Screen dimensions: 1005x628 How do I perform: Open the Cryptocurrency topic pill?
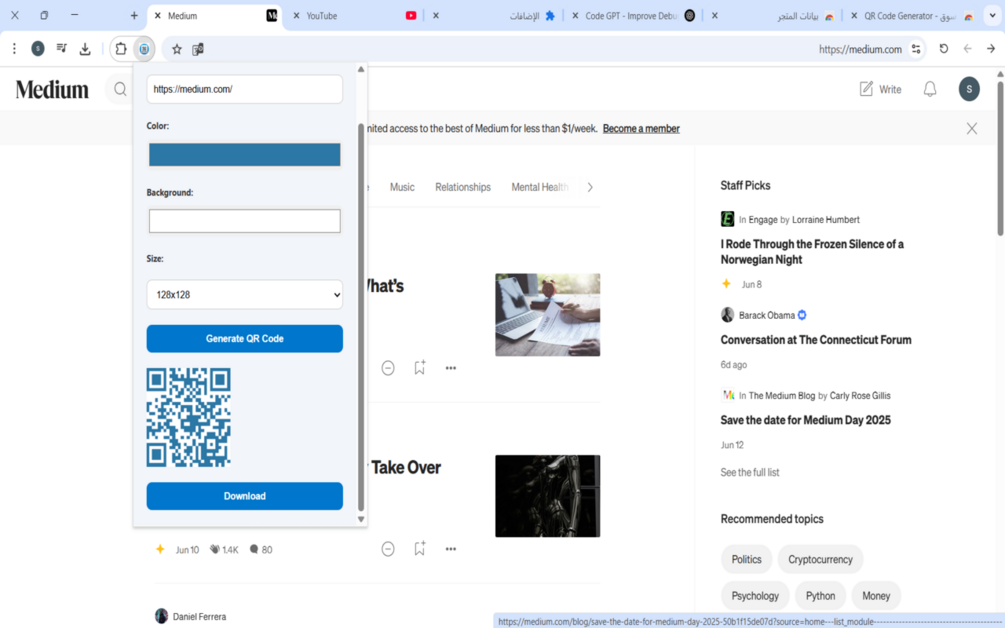point(820,559)
